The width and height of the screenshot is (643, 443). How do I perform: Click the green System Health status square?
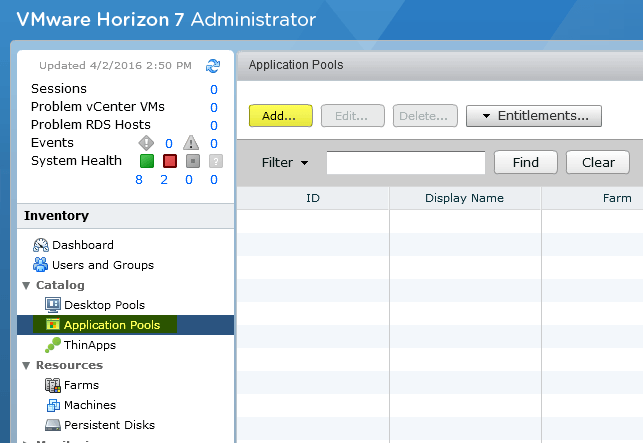coord(147,161)
